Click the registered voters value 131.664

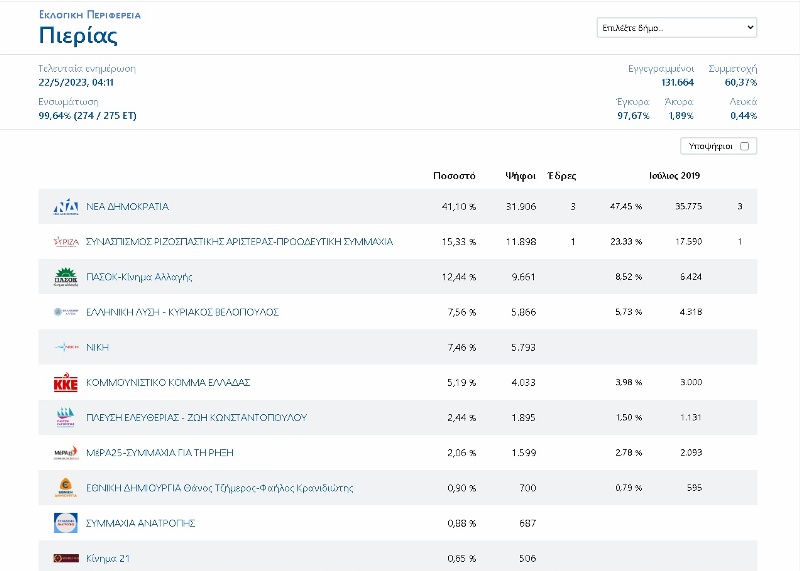tap(678, 83)
